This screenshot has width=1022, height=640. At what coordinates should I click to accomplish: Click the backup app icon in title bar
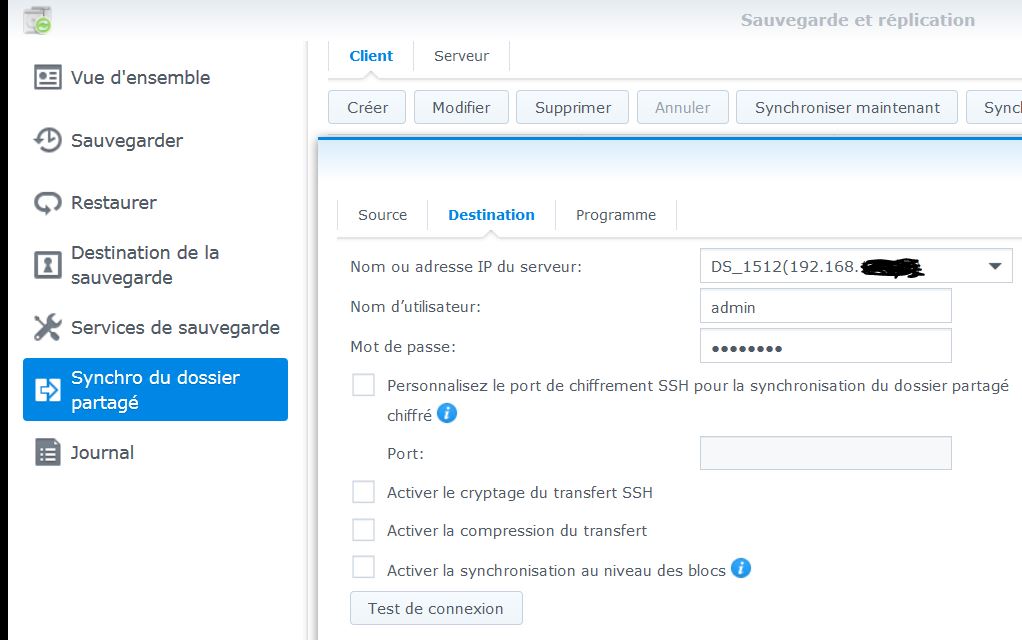coord(37,20)
